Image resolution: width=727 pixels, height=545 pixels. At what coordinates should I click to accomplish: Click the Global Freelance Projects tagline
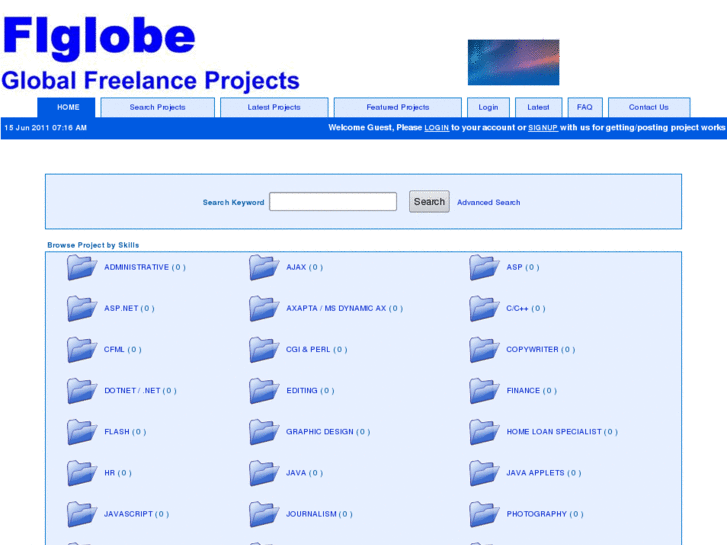(151, 81)
